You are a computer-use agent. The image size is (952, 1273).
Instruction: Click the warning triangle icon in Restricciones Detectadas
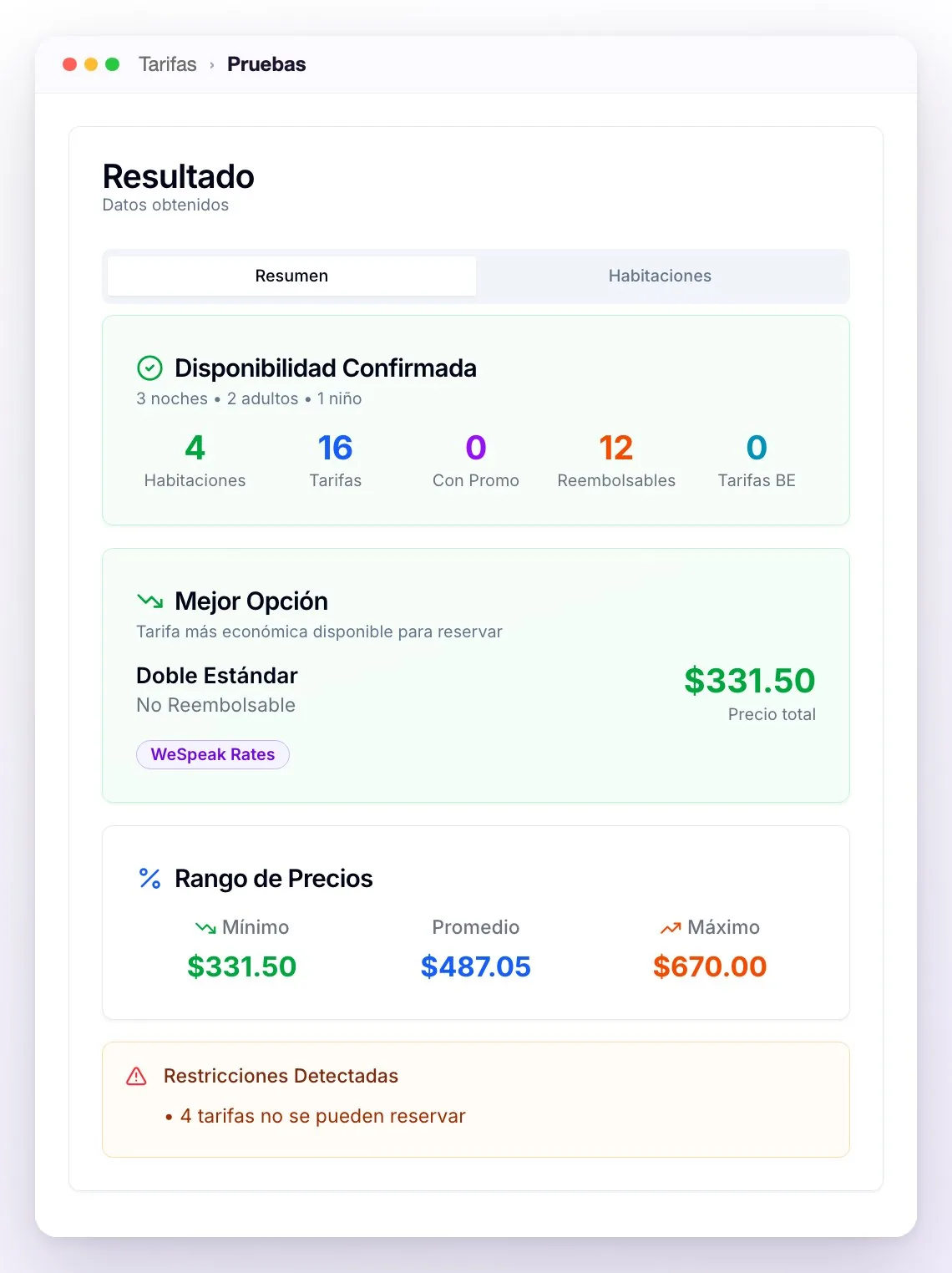136,1076
